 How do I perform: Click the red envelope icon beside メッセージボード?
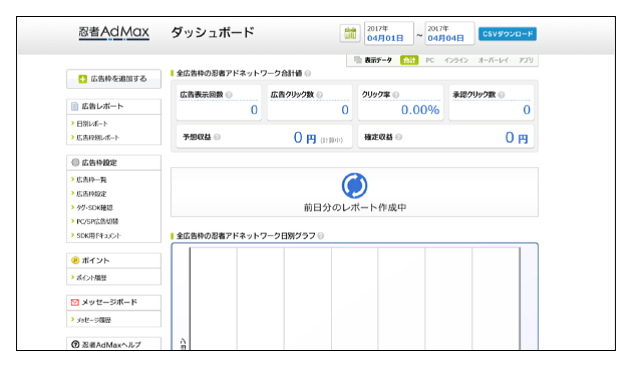tap(75, 302)
